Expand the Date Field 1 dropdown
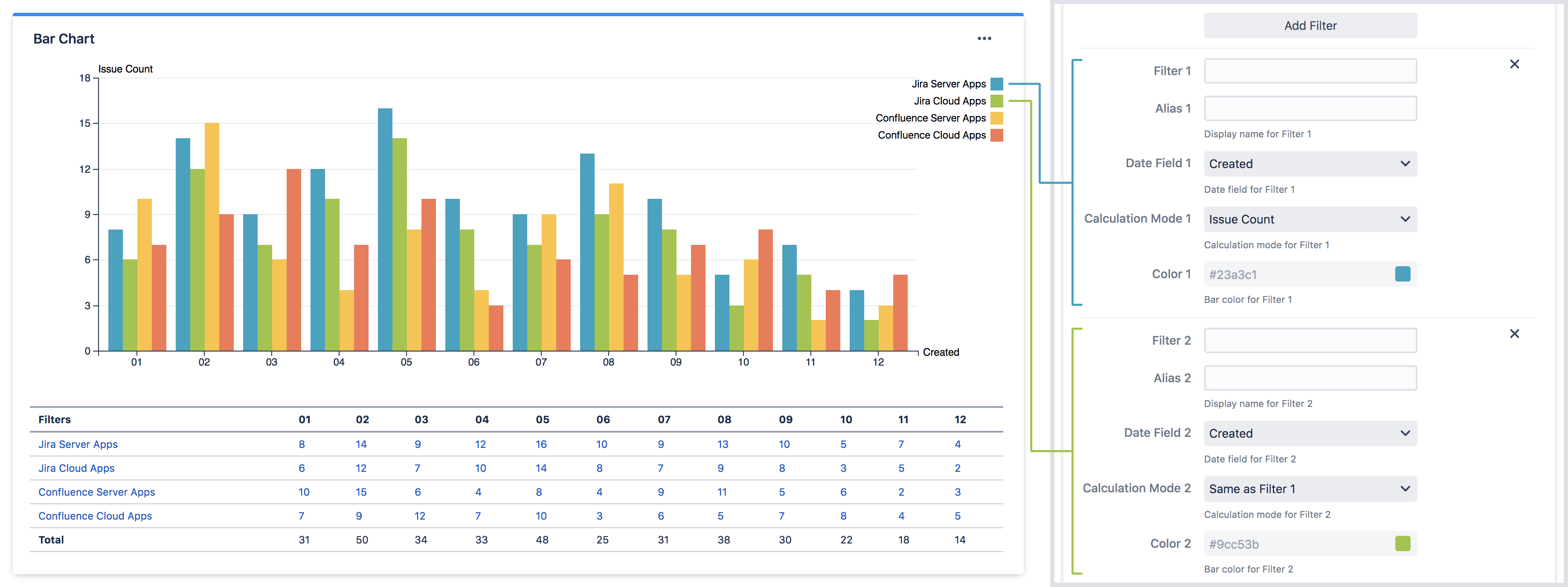Viewport: 1568px width, 587px height. (1310, 164)
